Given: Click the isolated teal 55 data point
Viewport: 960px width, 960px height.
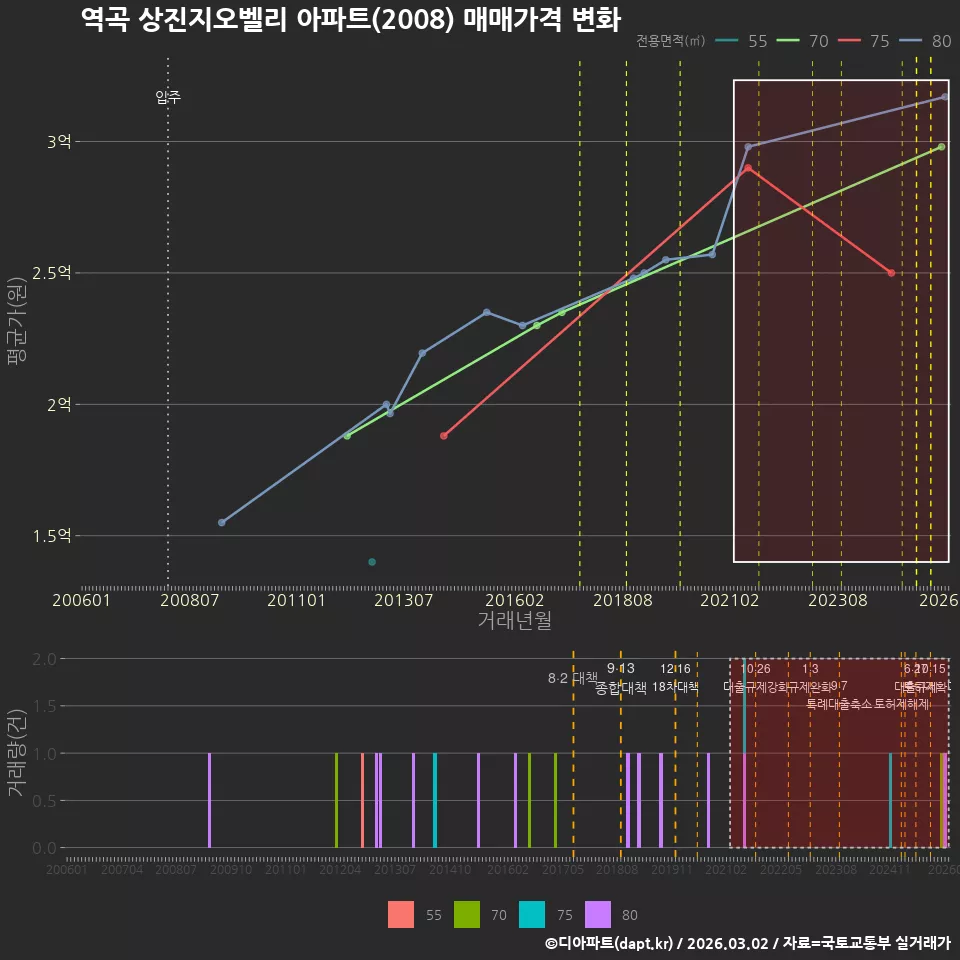Looking at the screenshot, I should point(372,562).
